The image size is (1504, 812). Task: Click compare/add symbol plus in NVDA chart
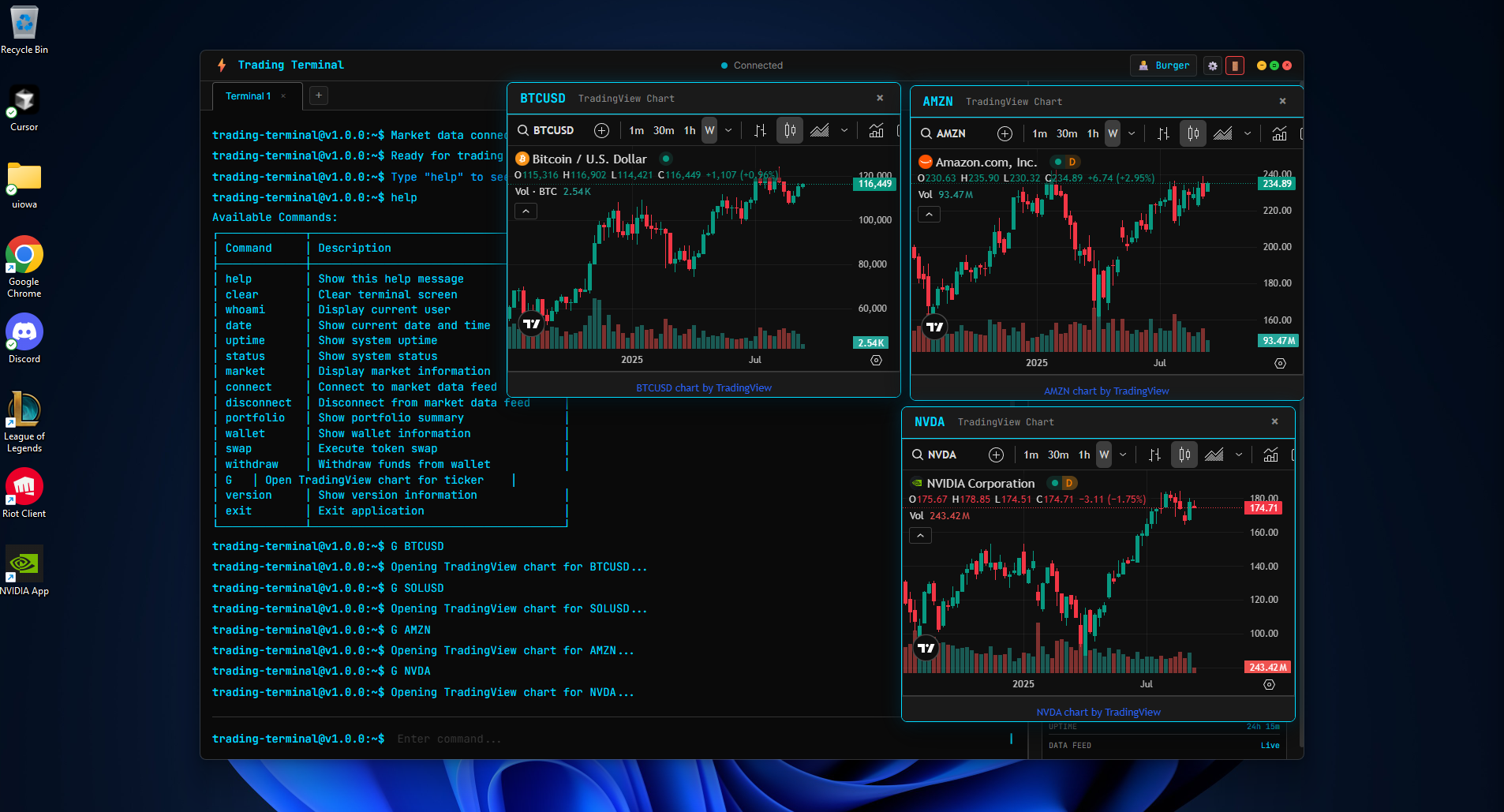996,455
